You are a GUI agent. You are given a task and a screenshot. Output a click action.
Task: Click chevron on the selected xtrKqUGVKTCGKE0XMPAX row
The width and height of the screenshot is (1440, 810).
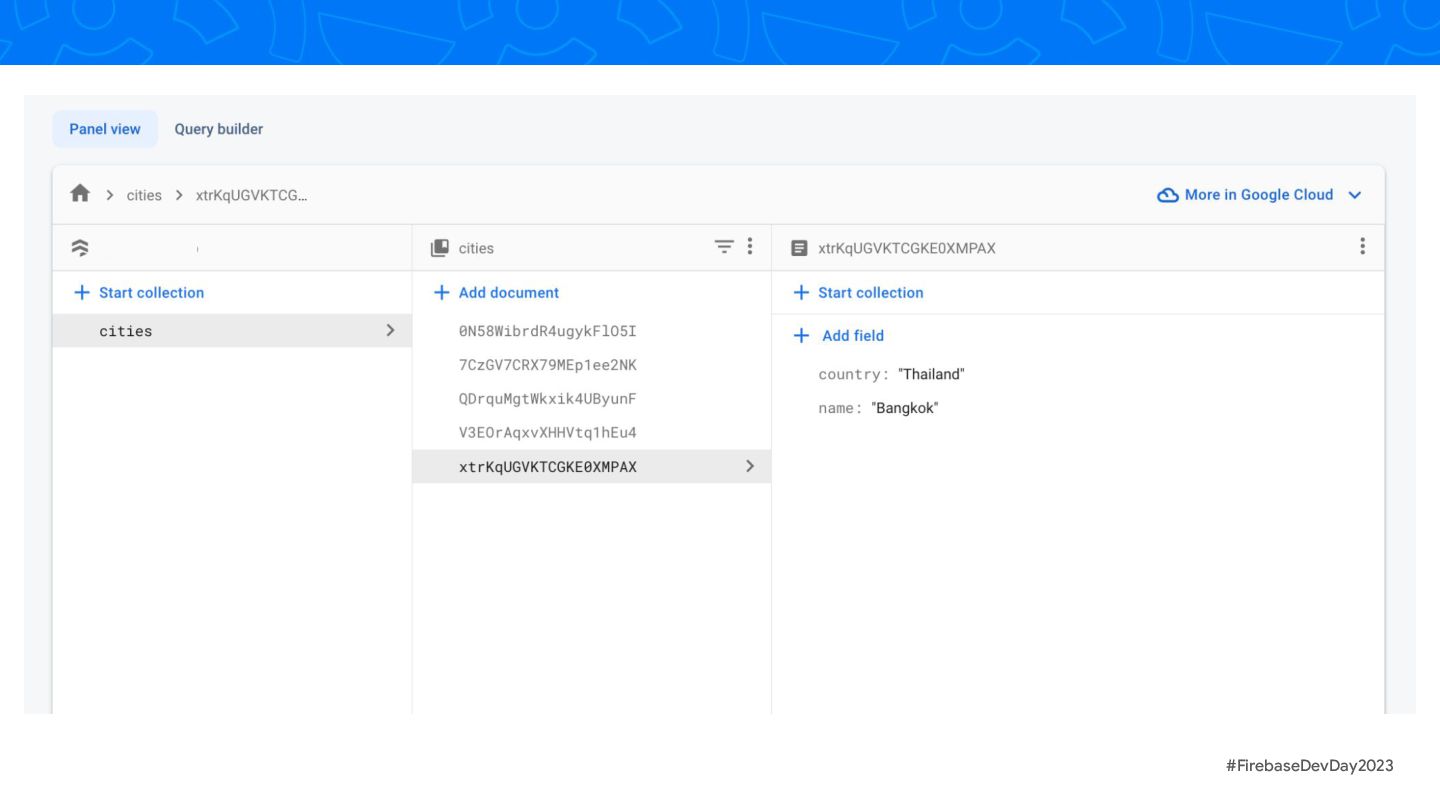coord(750,466)
